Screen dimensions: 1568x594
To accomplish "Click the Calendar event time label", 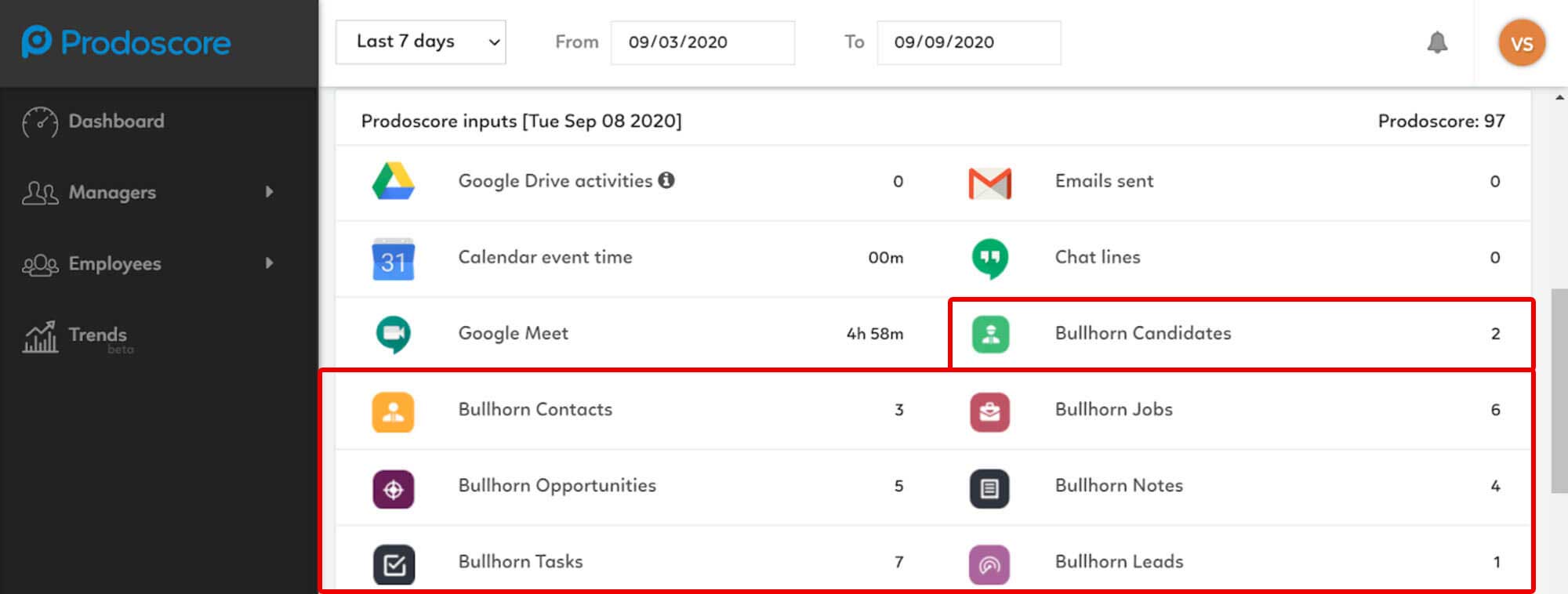I will click(545, 257).
